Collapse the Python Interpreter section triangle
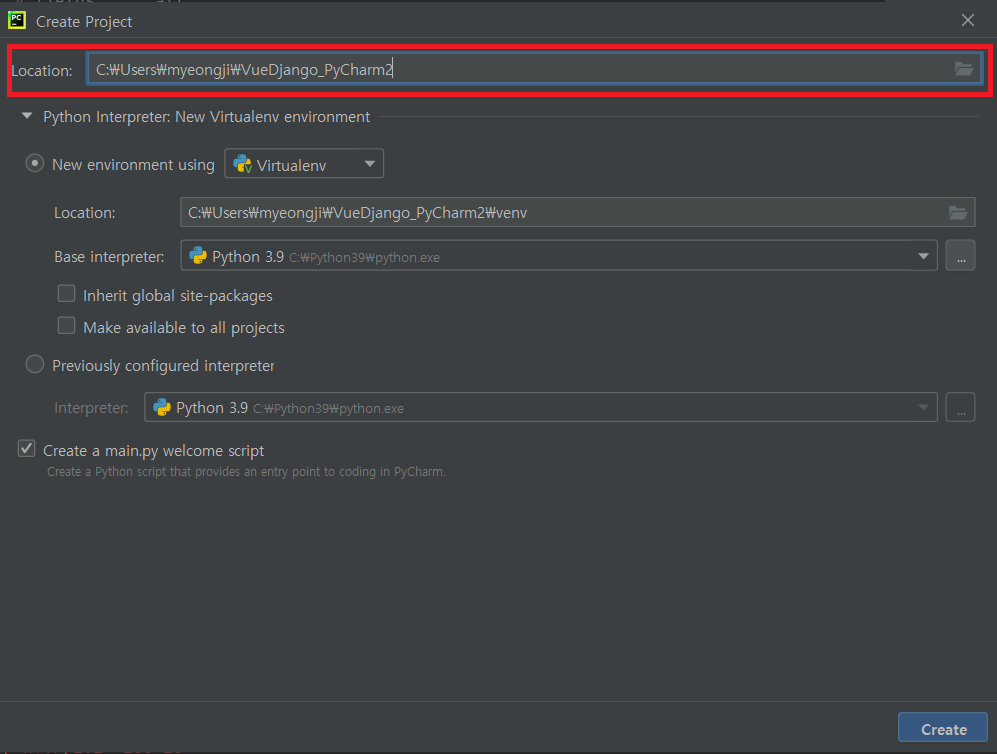This screenshot has height=754, width=997. pos(27,116)
